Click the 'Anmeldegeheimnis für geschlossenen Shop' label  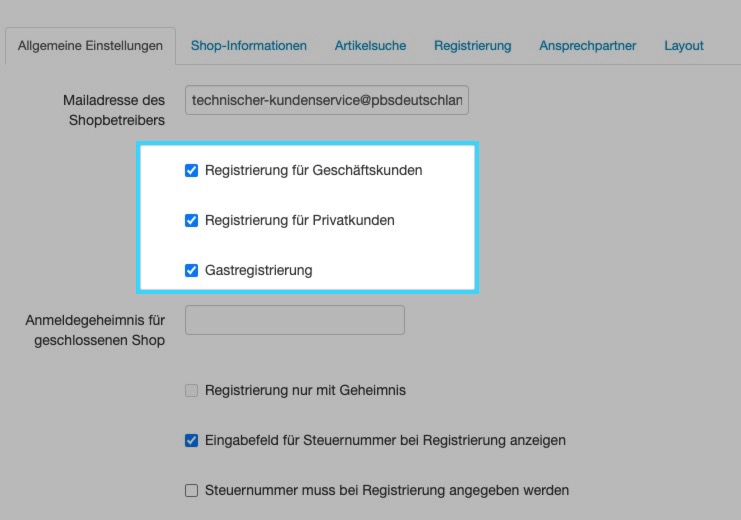pos(96,330)
